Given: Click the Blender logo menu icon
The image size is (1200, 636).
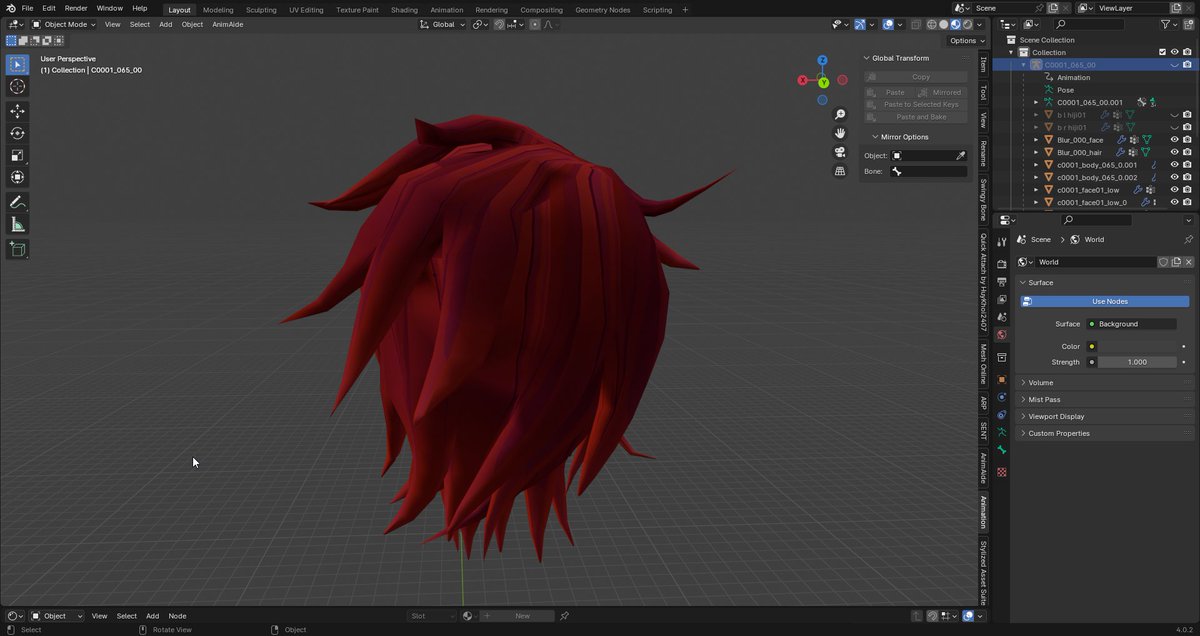Looking at the screenshot, I should point(10,8).
